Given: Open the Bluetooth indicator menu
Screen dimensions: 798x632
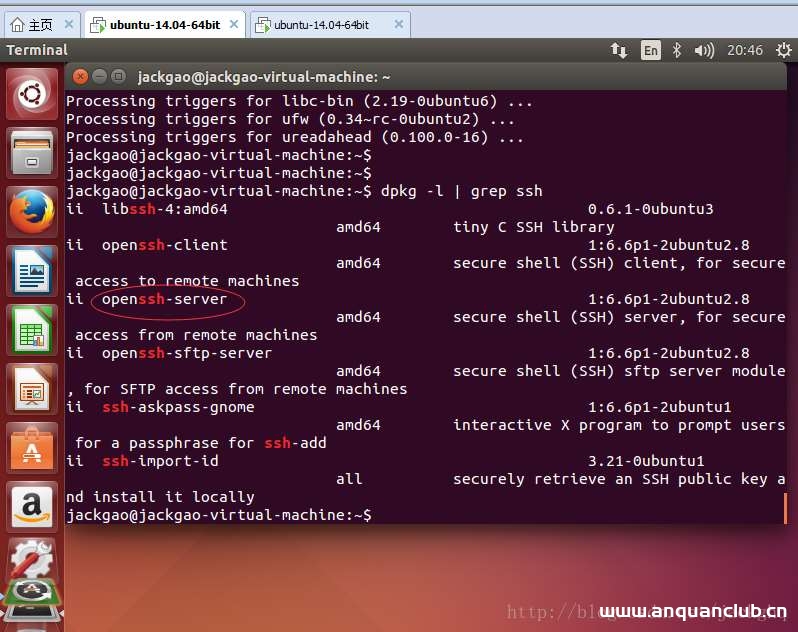Looking at the screenshot, I should pyautogui.click(x=677, y=50).
